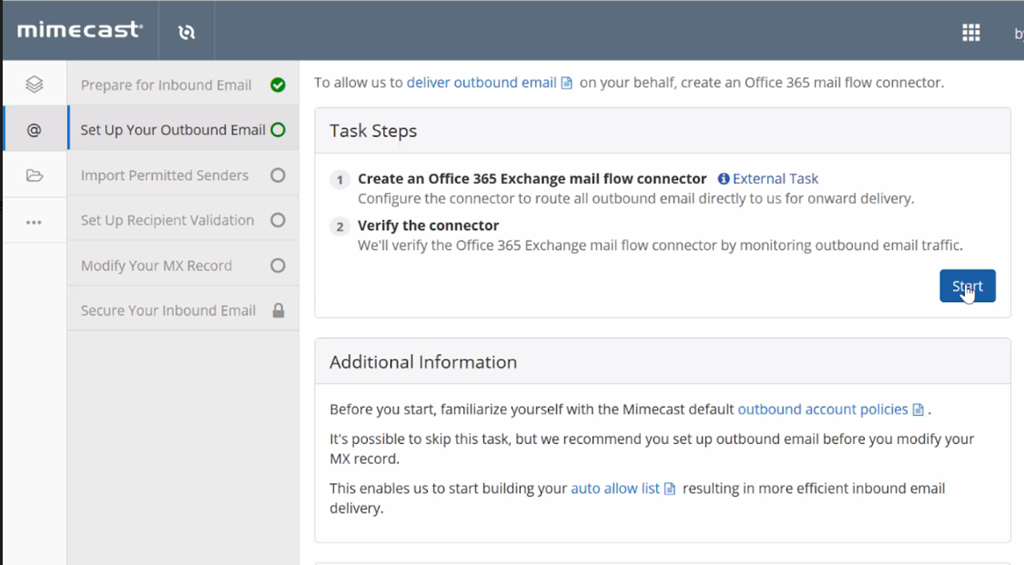Open the auto allow list link
1024x565 pixels.
(615, 489)
